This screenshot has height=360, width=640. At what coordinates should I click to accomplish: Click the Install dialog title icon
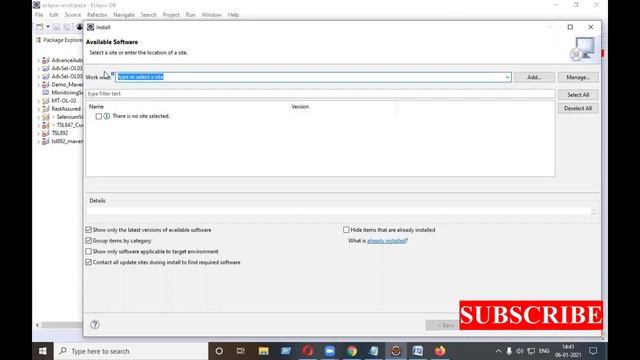point(91,27)
